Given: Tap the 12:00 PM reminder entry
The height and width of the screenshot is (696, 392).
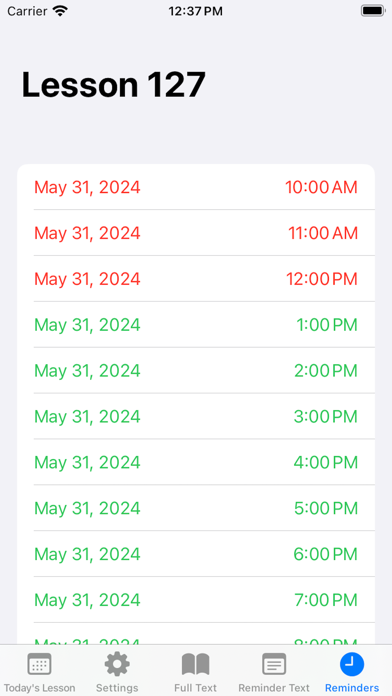Looking at the screenshot, I should (x=196, y=279).
